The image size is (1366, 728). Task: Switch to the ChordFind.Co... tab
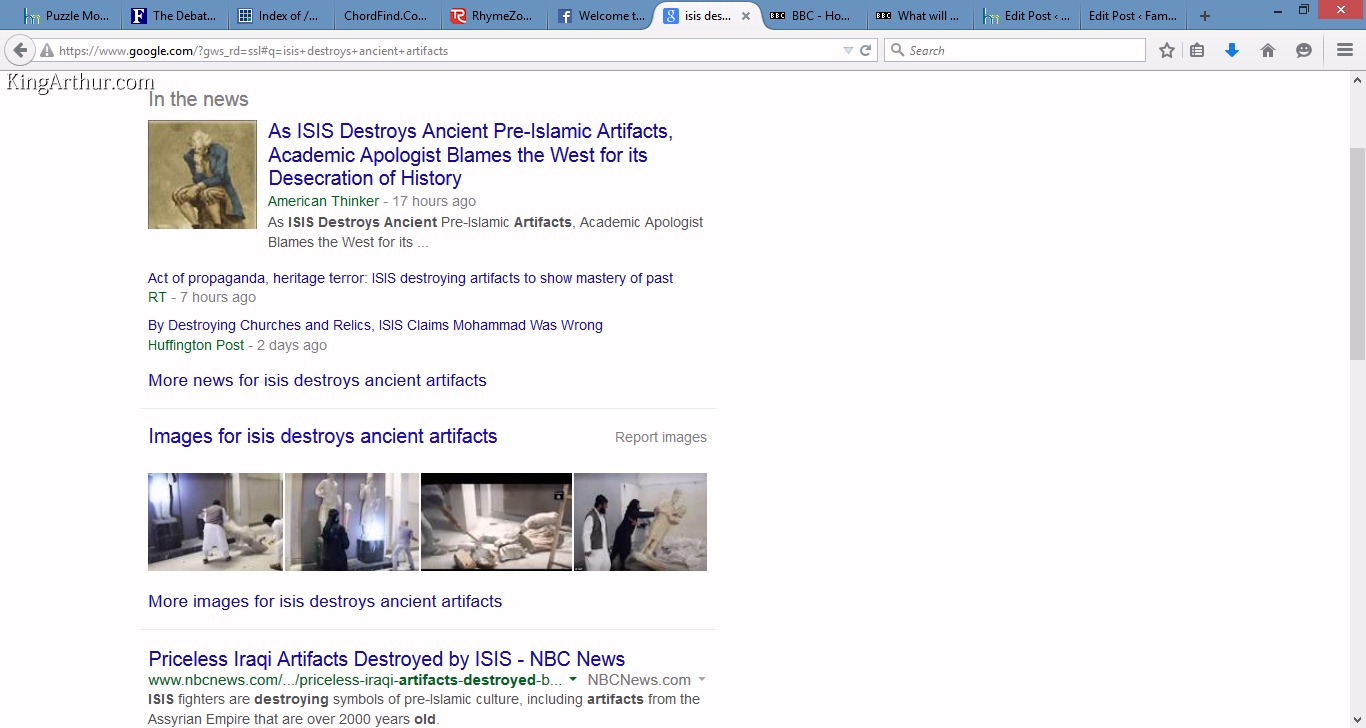[385, 16]
